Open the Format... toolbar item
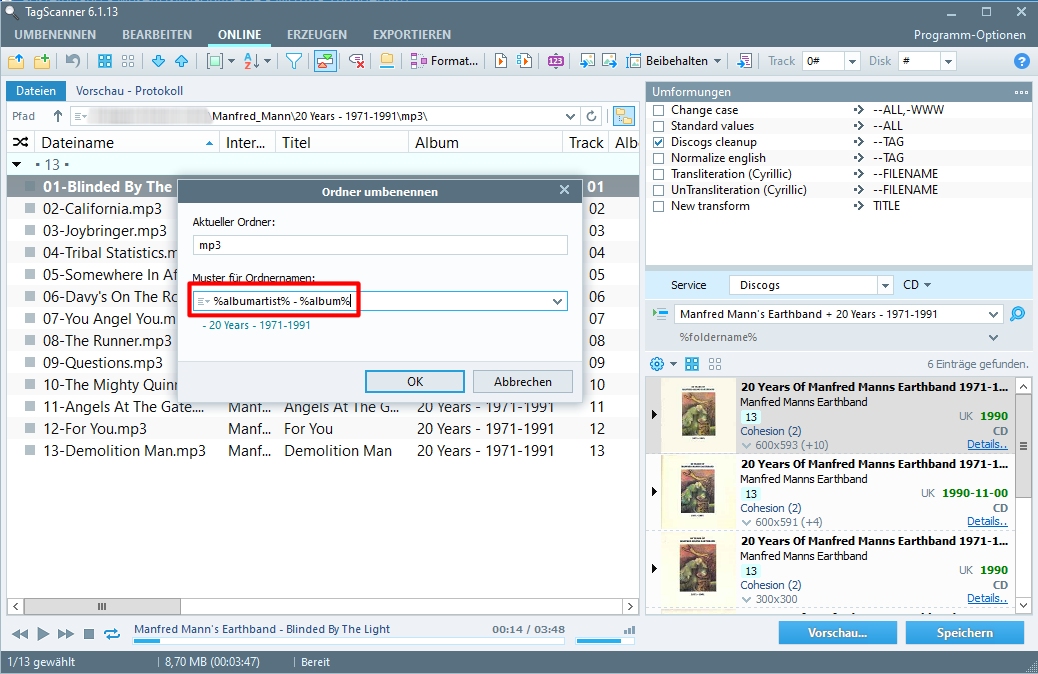This screenshot has height=674, width=1038. (444, 62)
